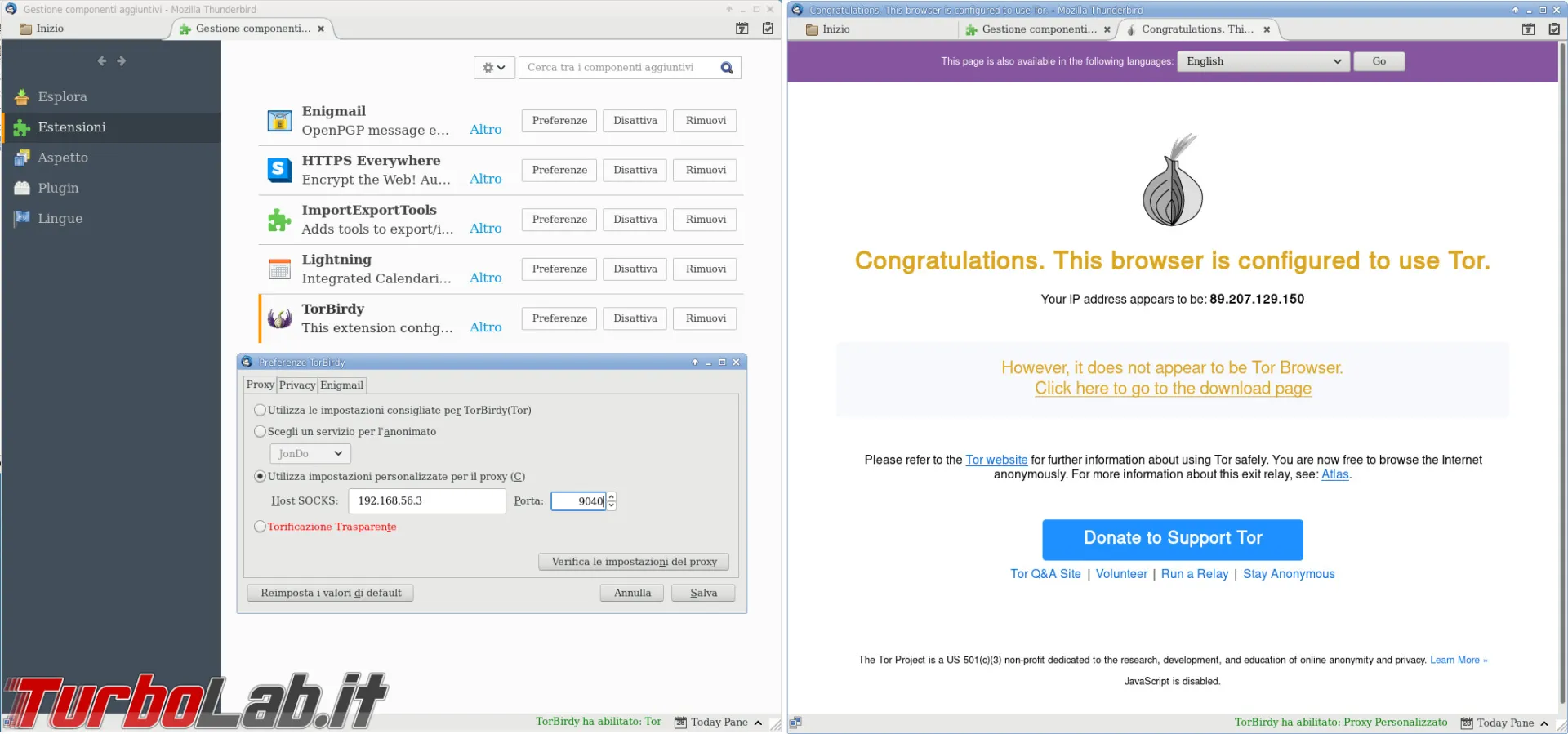This screenshot has width=1568, height=734.
Task: Click the add-on search magnifier icon
Action: click(727, 68)
